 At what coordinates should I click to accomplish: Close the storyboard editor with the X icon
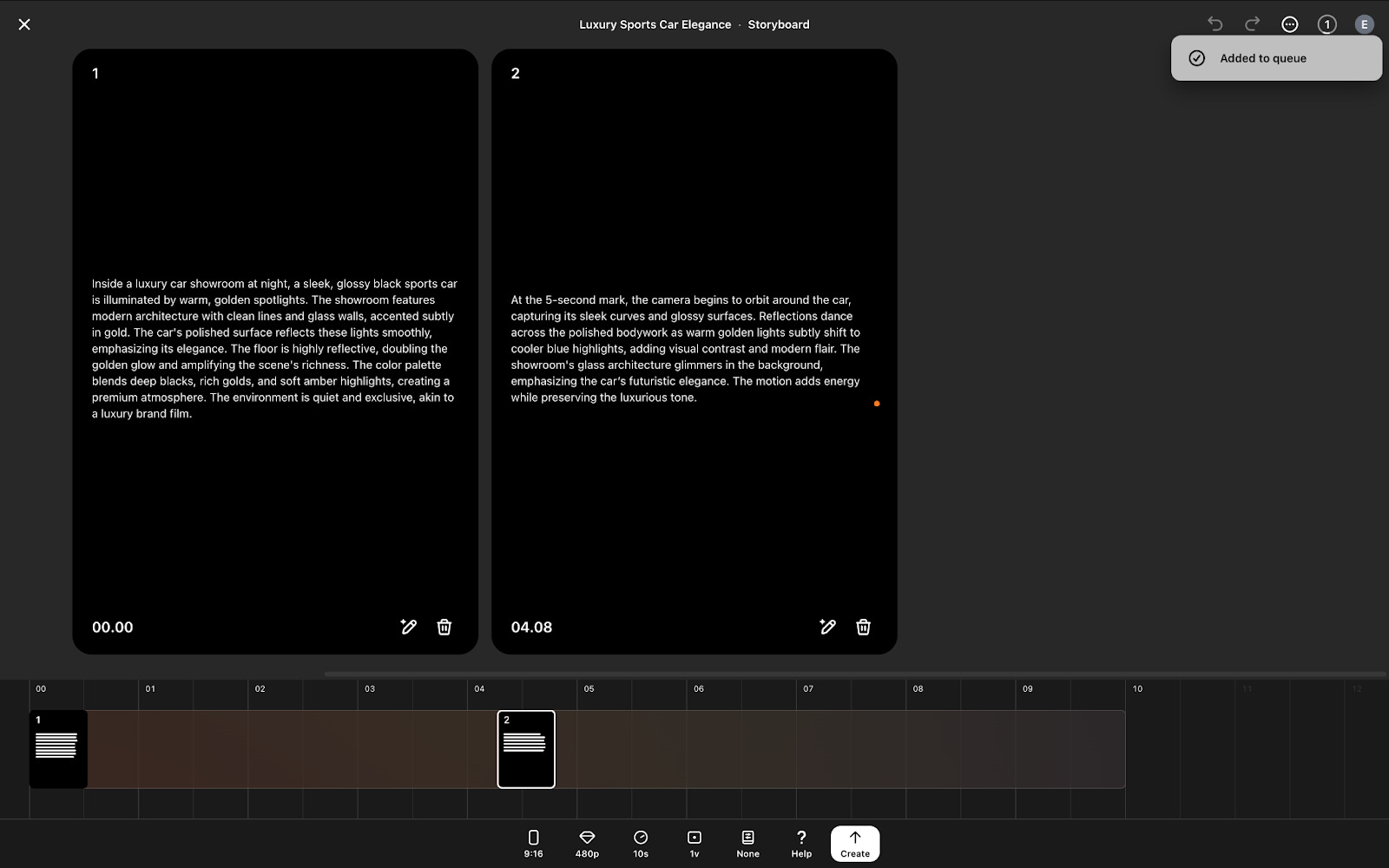pyautogui.click(x=24, y=24)
